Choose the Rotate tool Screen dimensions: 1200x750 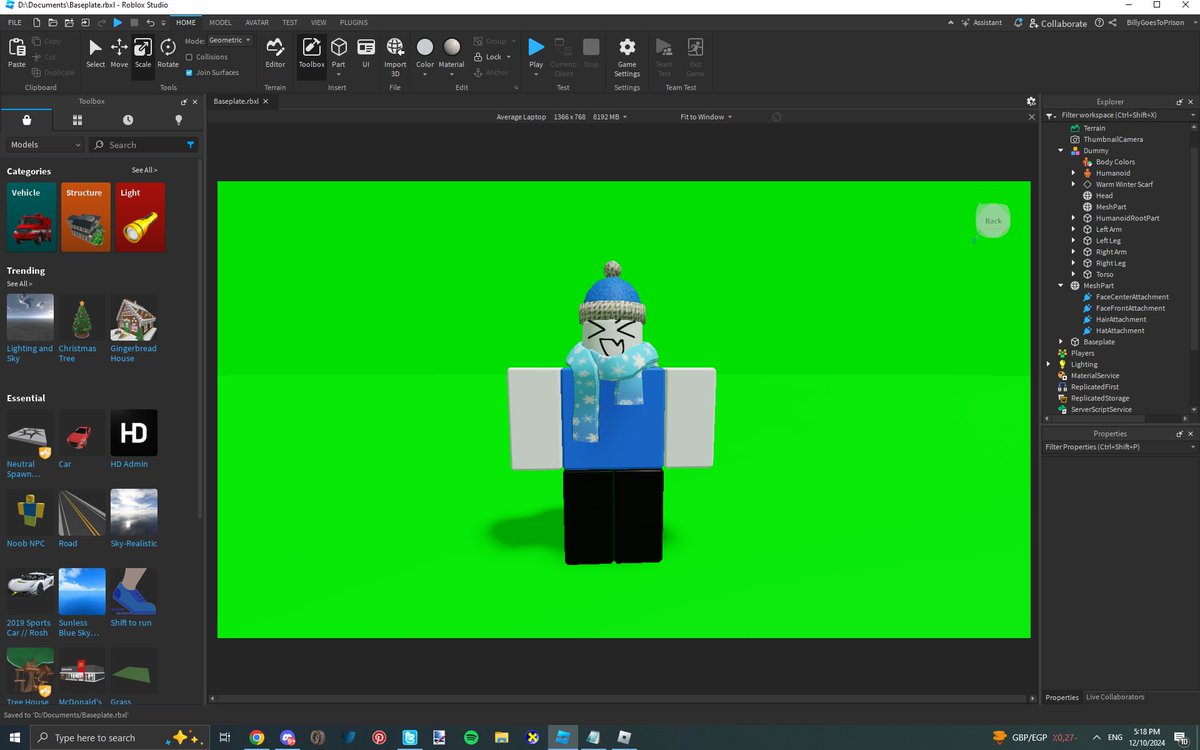click(x=168, y=52)
